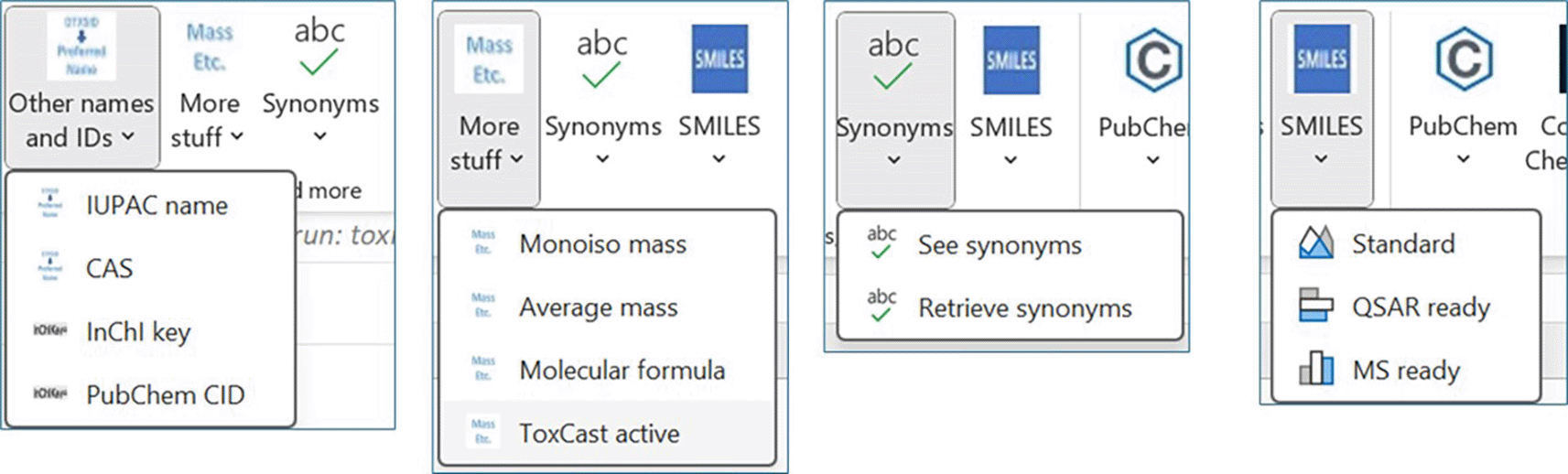The height and width of the screenshot is (474, 1568).
Task: Open the SMILES dropdown arrow in third panel
Action: [1011, 160]
